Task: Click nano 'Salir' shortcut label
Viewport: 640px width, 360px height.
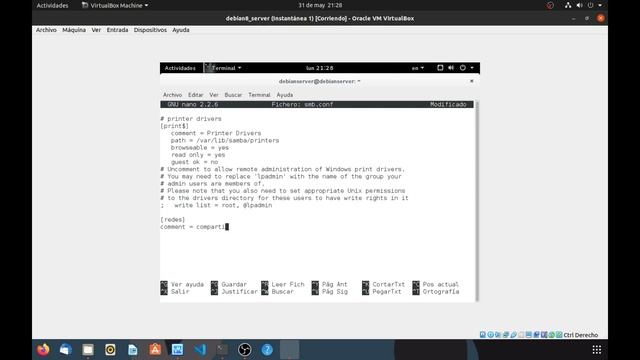Action: 180,292
